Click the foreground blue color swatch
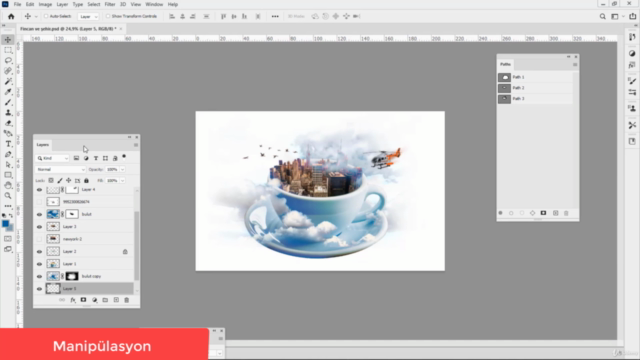 pos(5,224)
